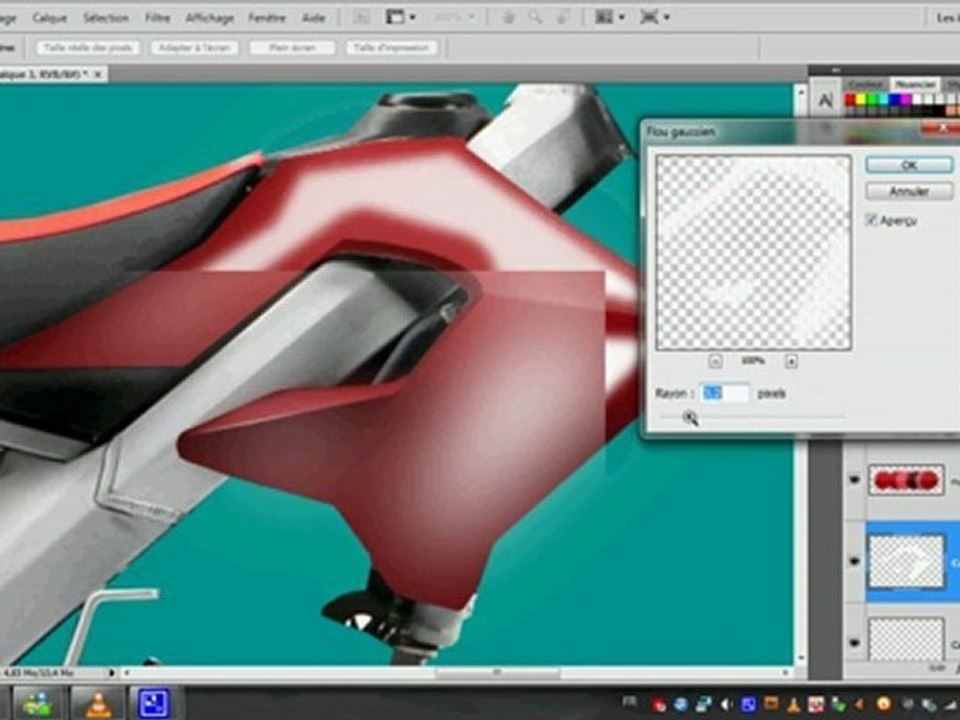This screenshot has height=720, width=960.
Task: Click the Rayon pixel input field
Action: coord(724,393)
